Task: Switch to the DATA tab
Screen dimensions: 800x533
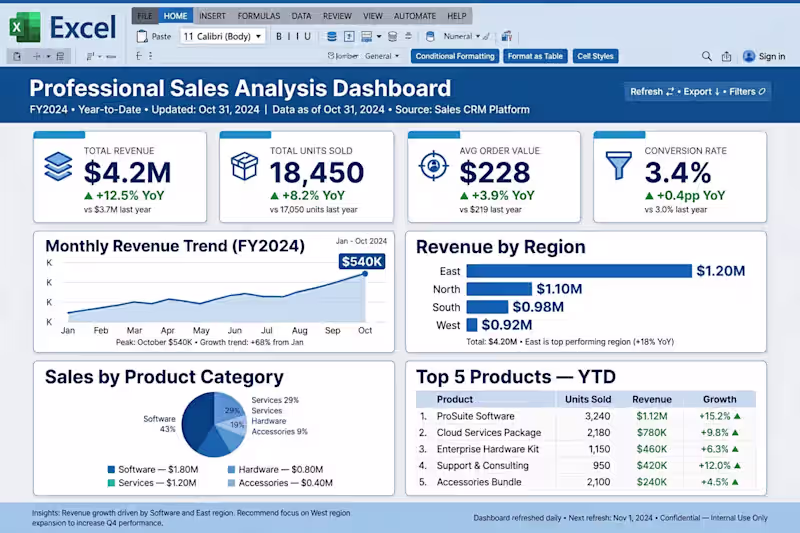Action: tap(301, 16)
